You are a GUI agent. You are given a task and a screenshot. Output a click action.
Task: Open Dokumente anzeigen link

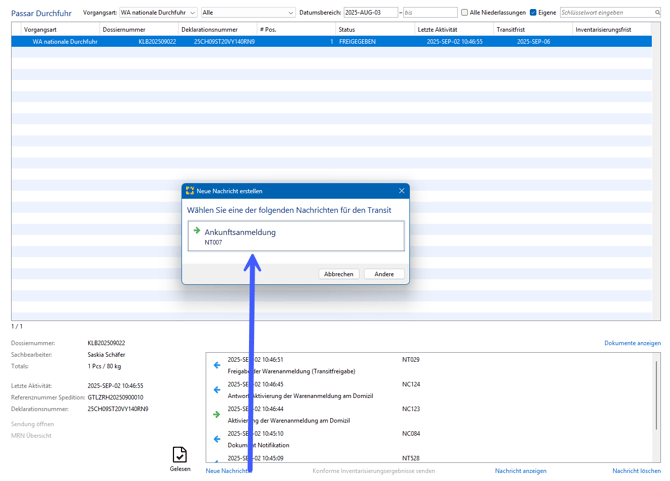[632, 343]
